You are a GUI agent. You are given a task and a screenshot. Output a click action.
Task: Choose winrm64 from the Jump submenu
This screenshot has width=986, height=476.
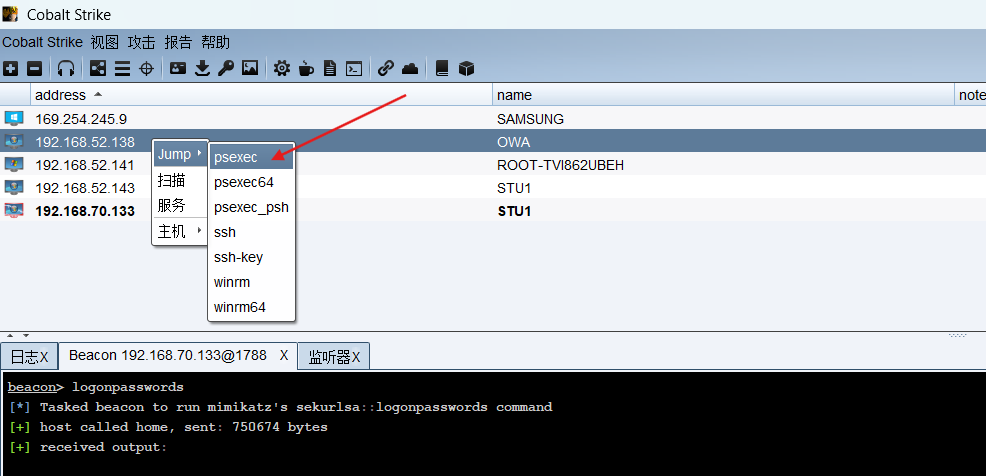pos(252,307)
